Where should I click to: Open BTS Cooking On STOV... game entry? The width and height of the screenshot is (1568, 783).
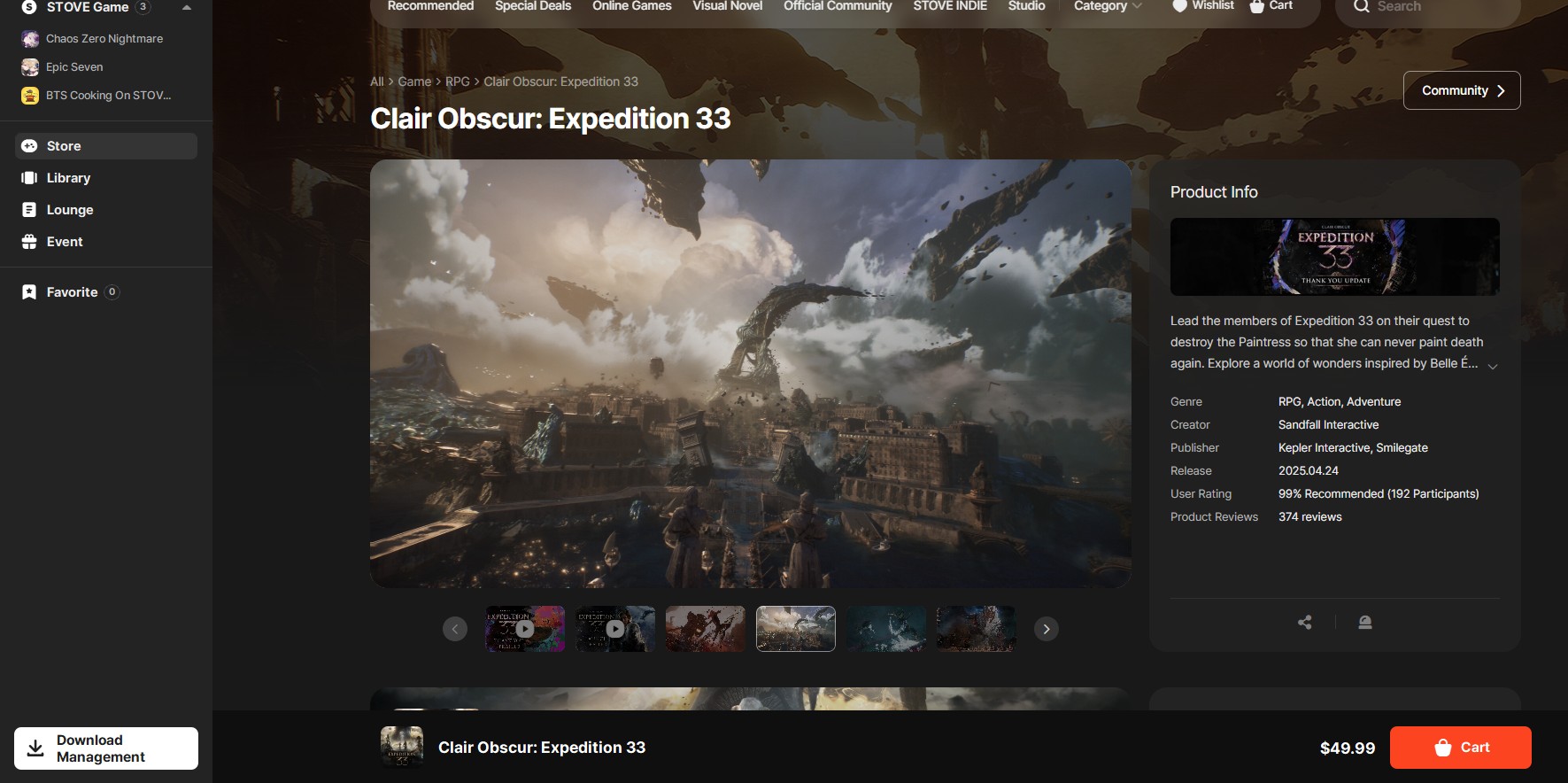tap(96, 96)
